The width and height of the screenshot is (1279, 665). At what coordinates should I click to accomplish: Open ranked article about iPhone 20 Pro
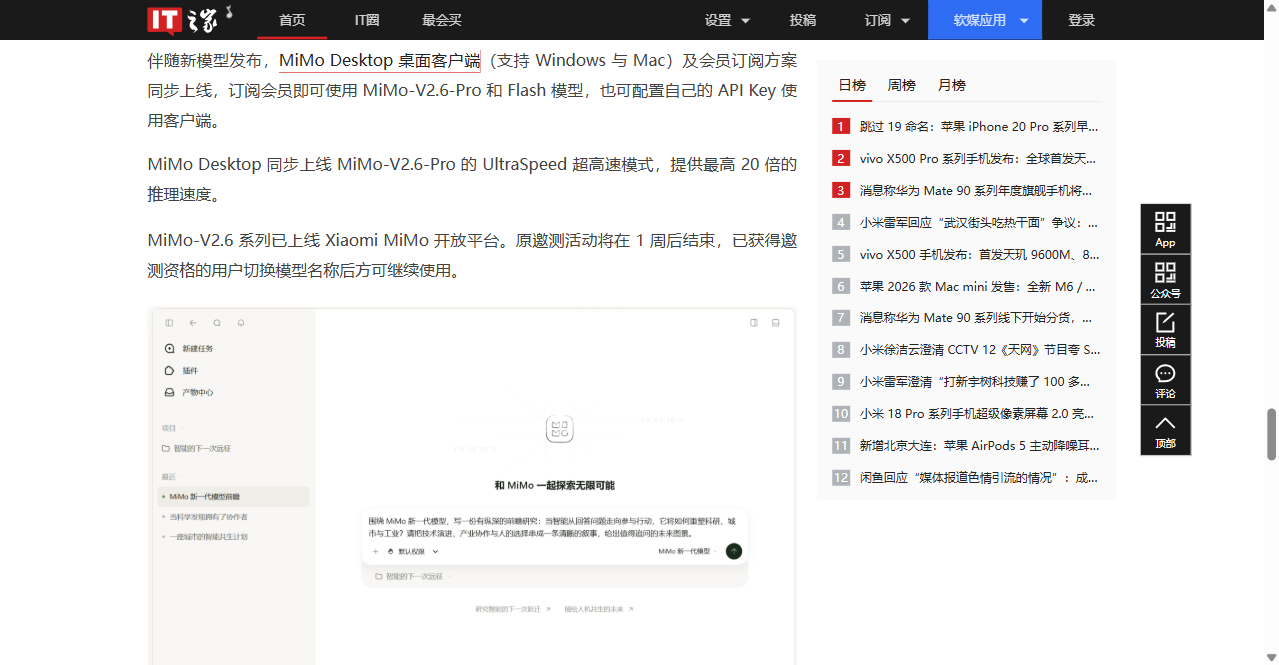979,127
